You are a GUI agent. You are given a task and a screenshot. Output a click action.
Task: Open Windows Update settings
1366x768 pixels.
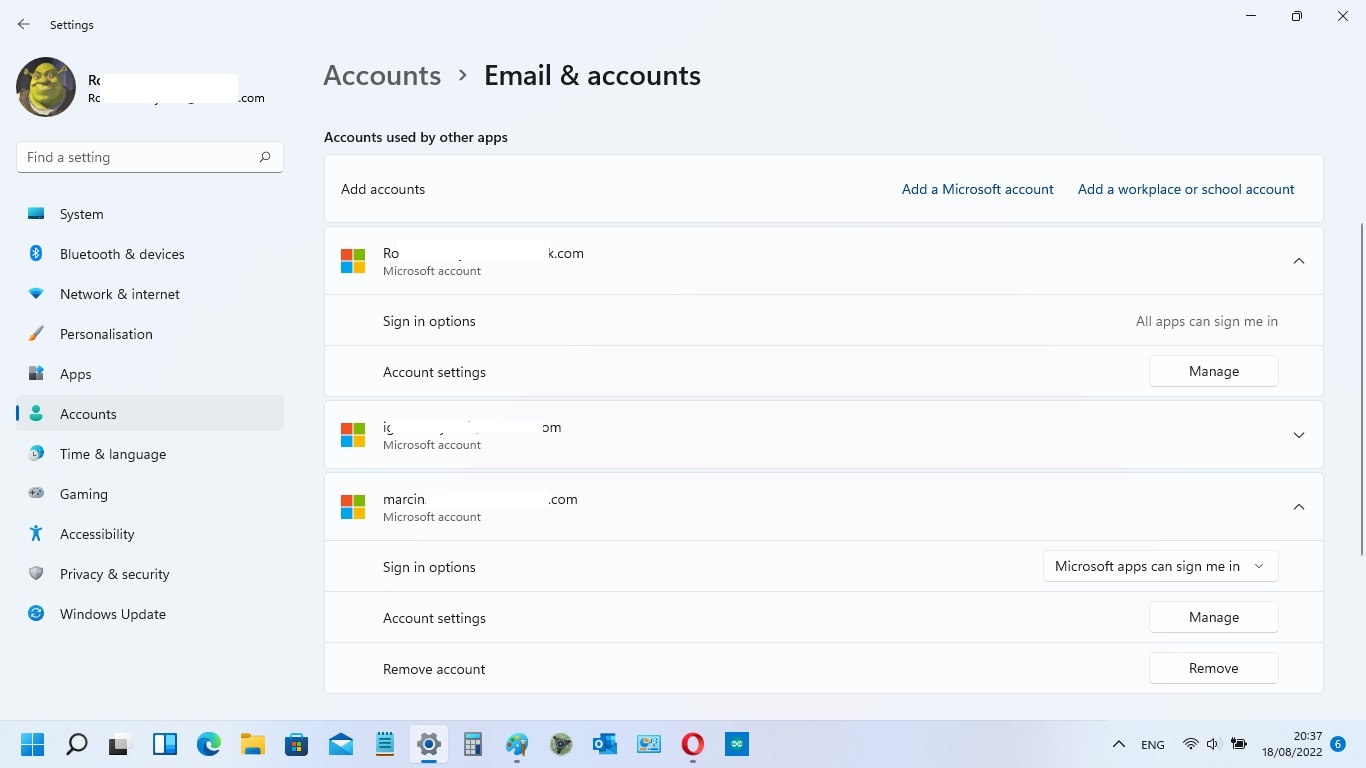tap(150, 614)
